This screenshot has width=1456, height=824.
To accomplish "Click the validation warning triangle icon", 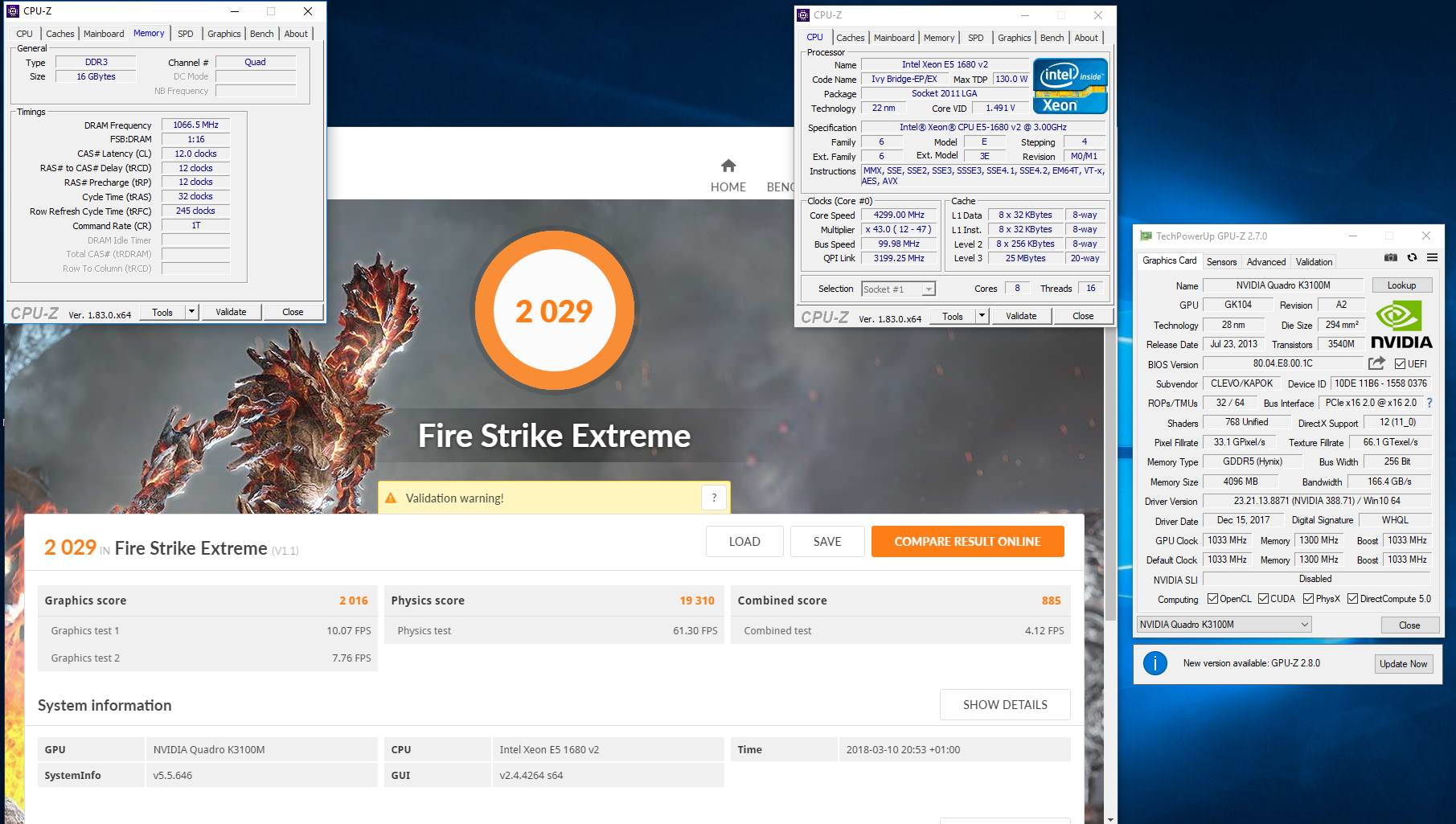I will click(391, 498).
